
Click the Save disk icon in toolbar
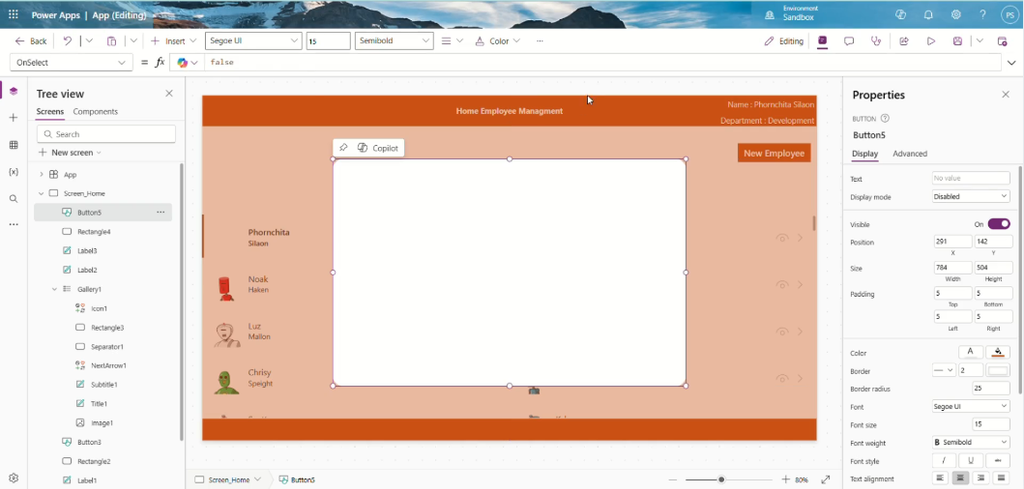pyautogui.click(x=957, y=41)
